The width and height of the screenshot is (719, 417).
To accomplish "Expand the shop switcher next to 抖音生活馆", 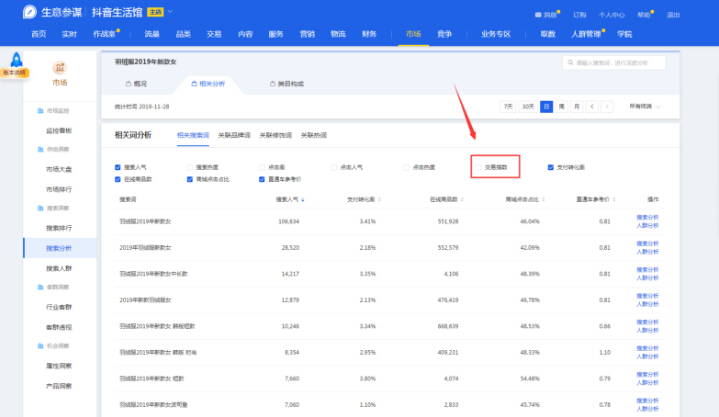I will click(170, 12).
